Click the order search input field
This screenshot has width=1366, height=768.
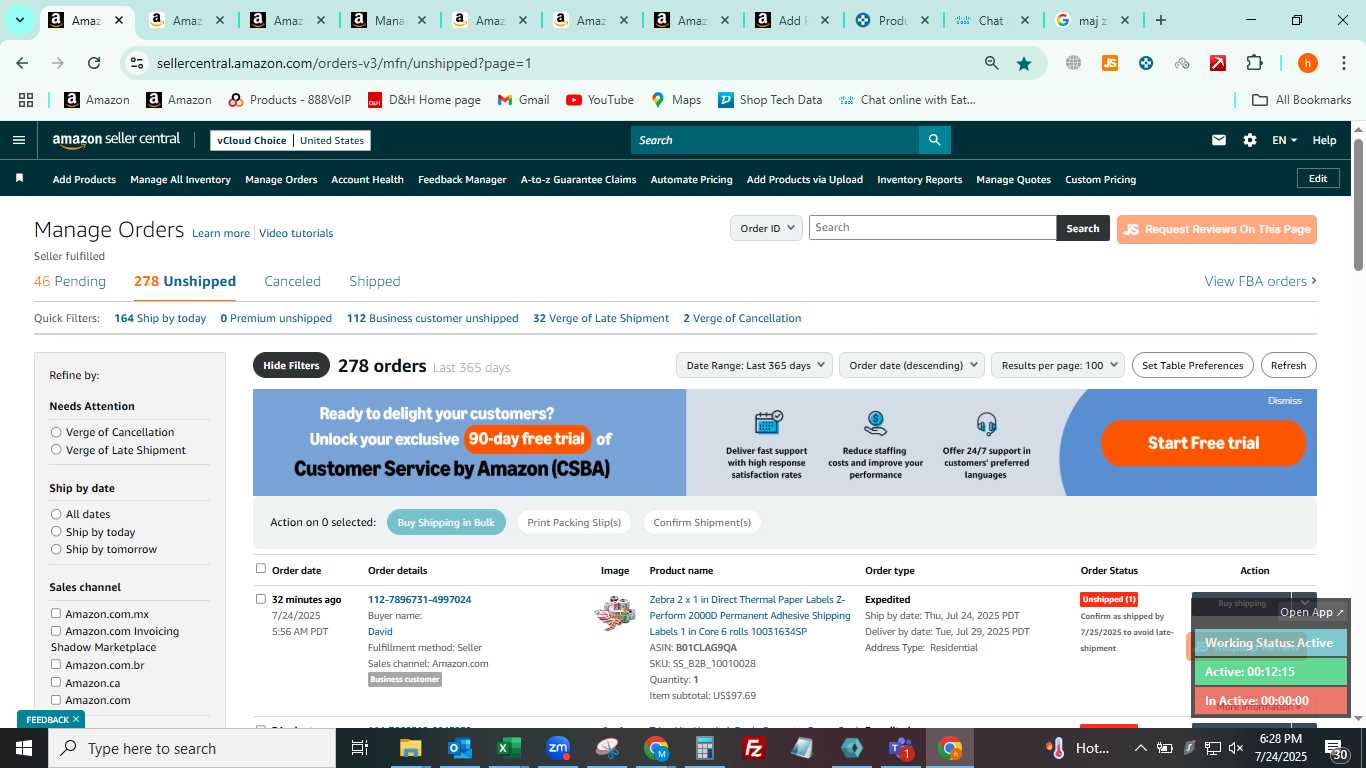932,228
